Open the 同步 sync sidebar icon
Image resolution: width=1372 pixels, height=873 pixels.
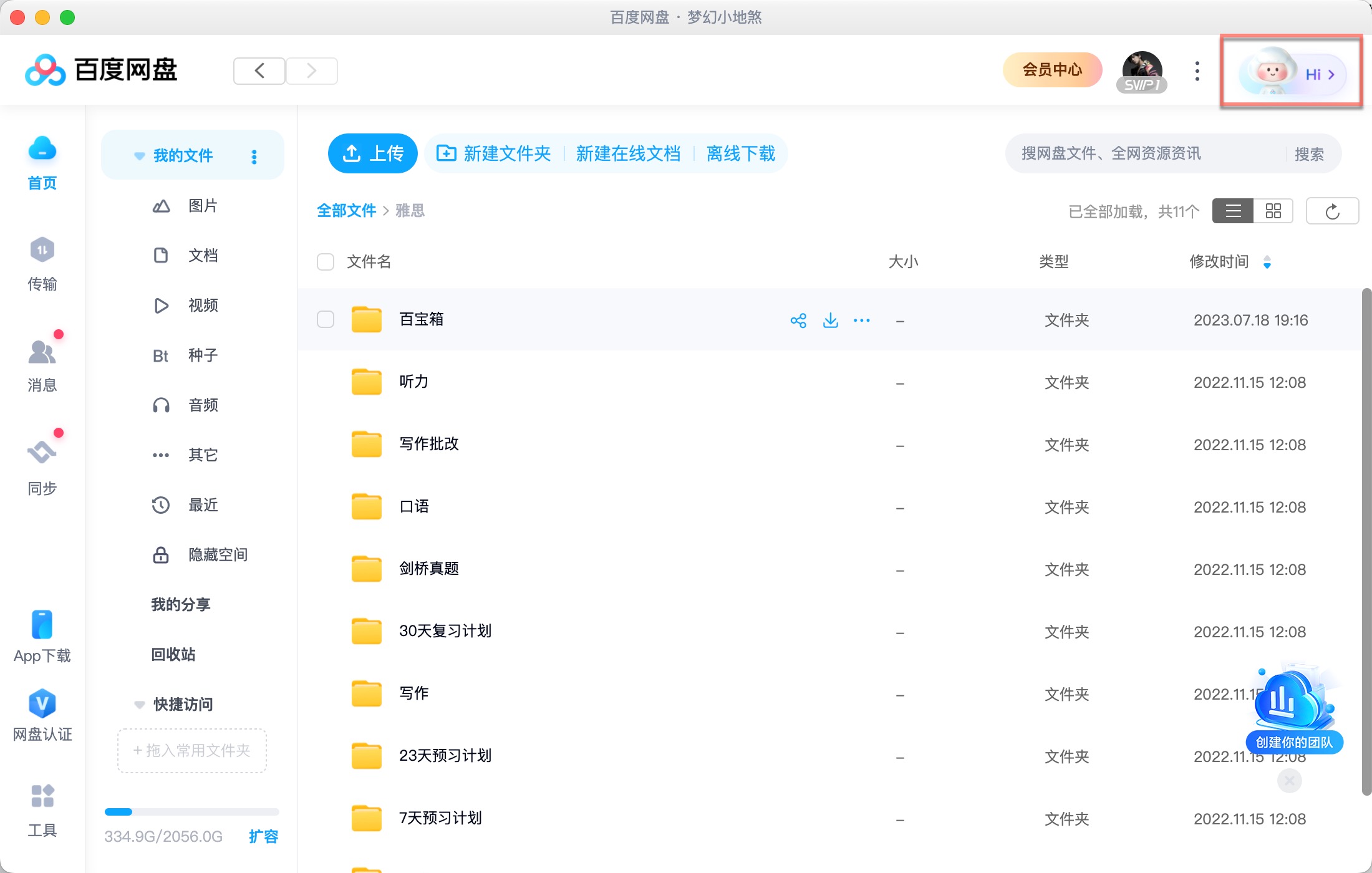click(x=42, y=452)
